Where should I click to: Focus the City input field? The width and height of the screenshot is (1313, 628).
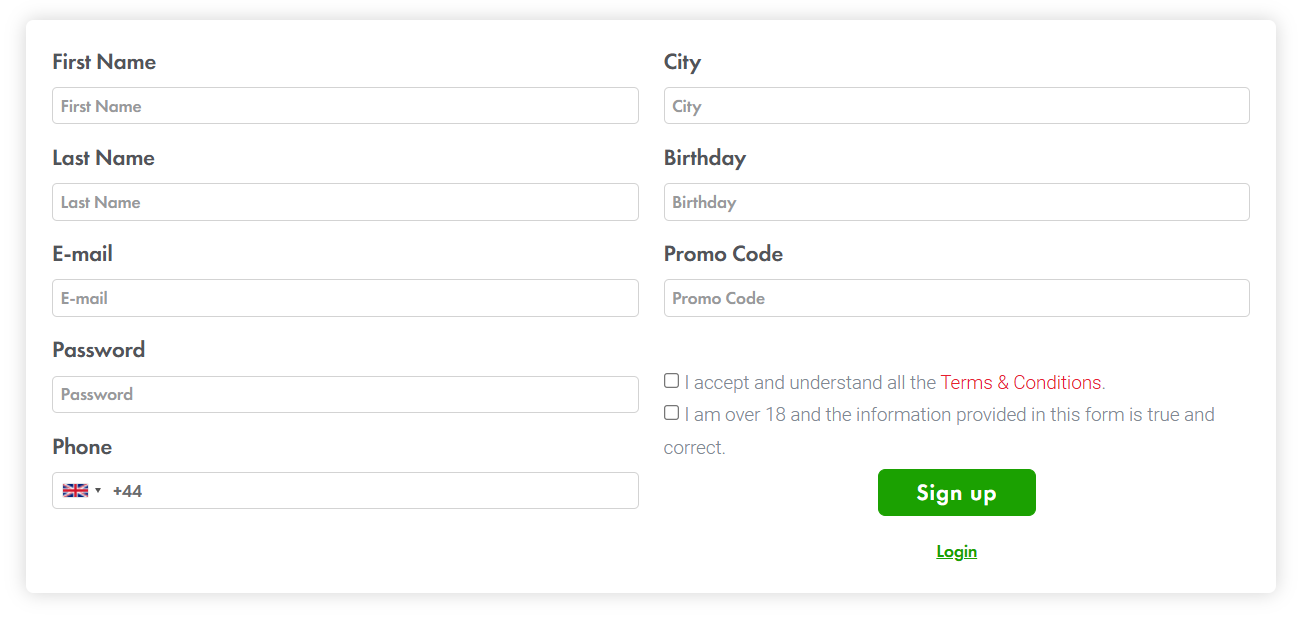957,106
